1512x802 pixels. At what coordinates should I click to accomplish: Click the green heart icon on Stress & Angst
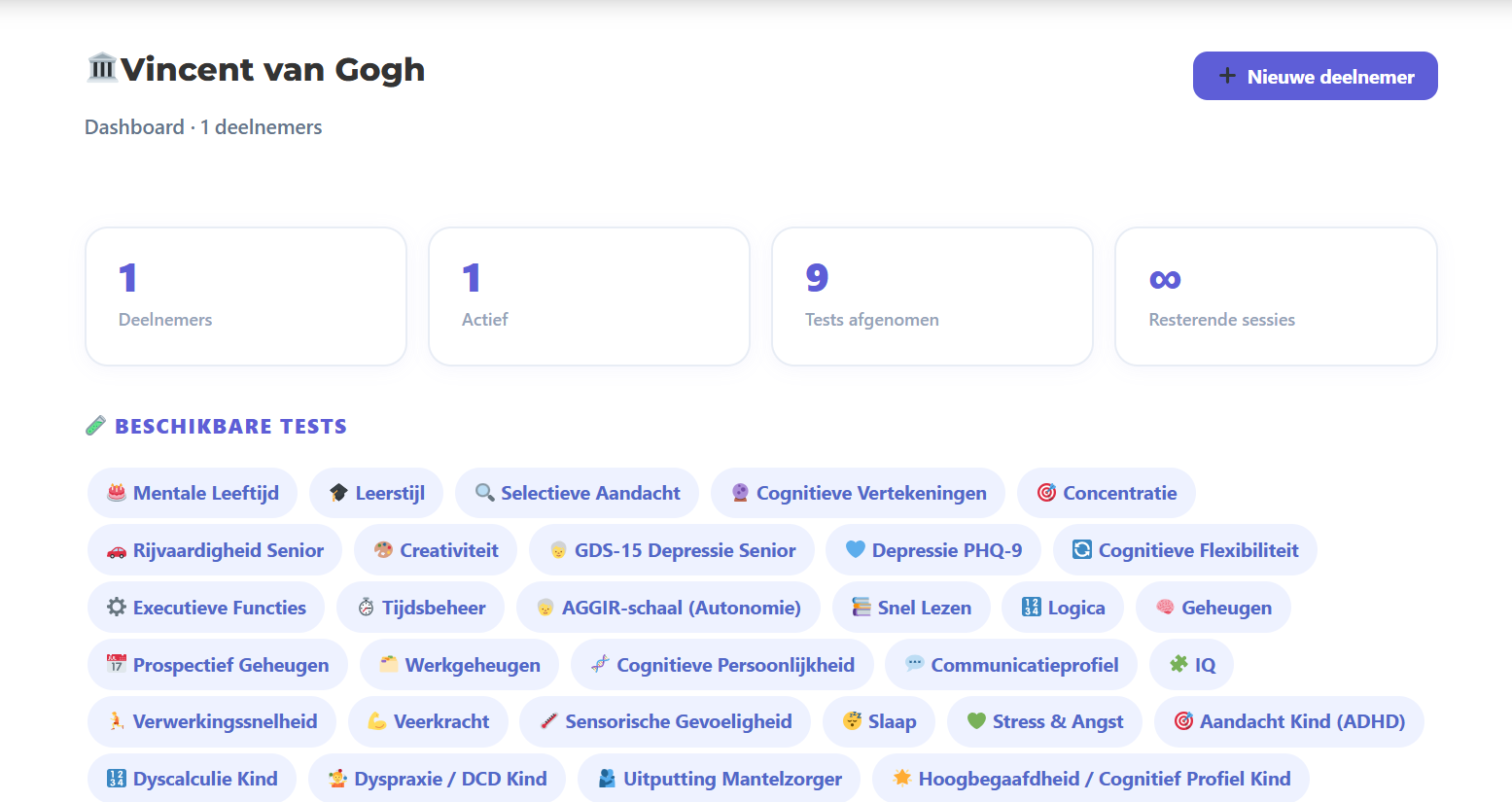tap(976, 721)
